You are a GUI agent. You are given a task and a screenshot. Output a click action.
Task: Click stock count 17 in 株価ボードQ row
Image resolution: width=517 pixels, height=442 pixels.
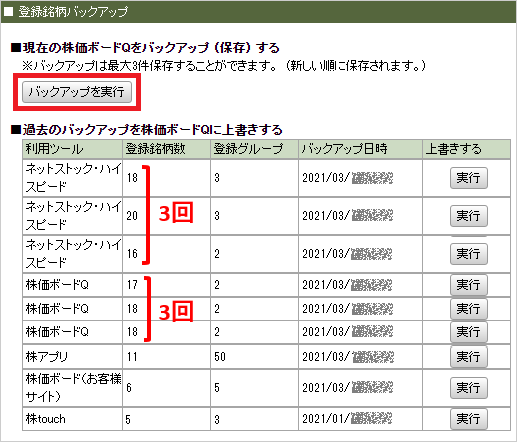(x=132, y=285)
